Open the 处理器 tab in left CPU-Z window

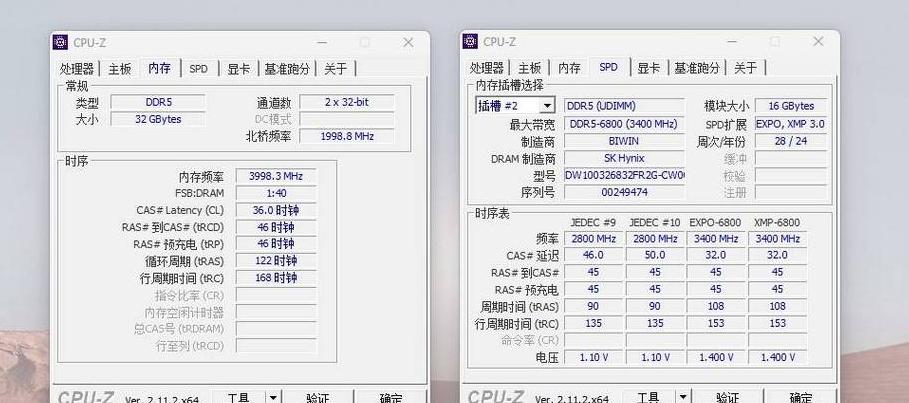pyautogui.click(x=77, y=69)
